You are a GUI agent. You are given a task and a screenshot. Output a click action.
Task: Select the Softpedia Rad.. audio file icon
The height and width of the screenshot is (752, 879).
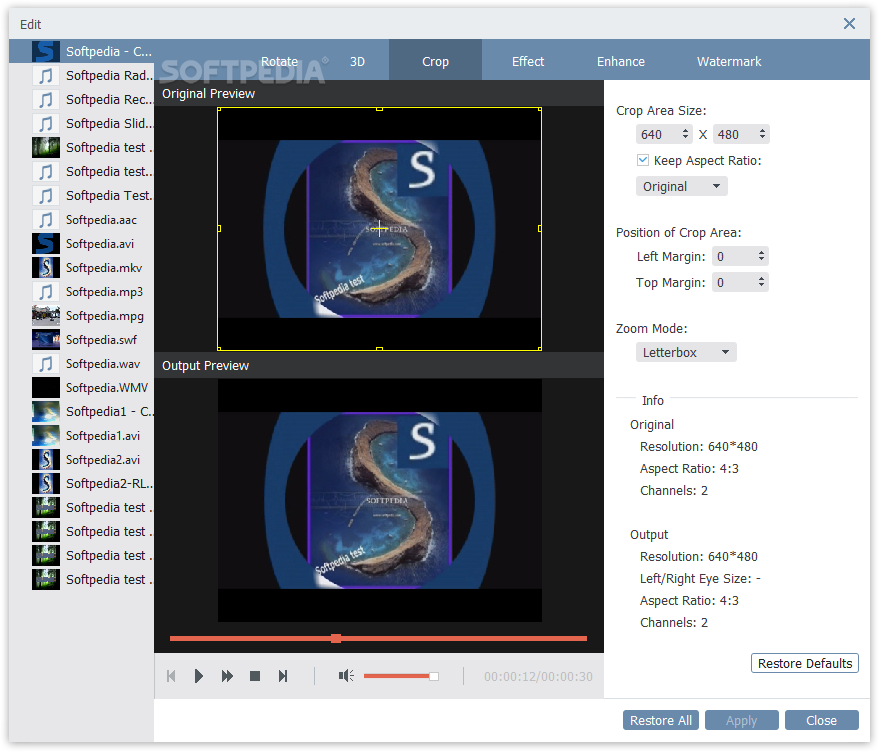coord(46,75)
